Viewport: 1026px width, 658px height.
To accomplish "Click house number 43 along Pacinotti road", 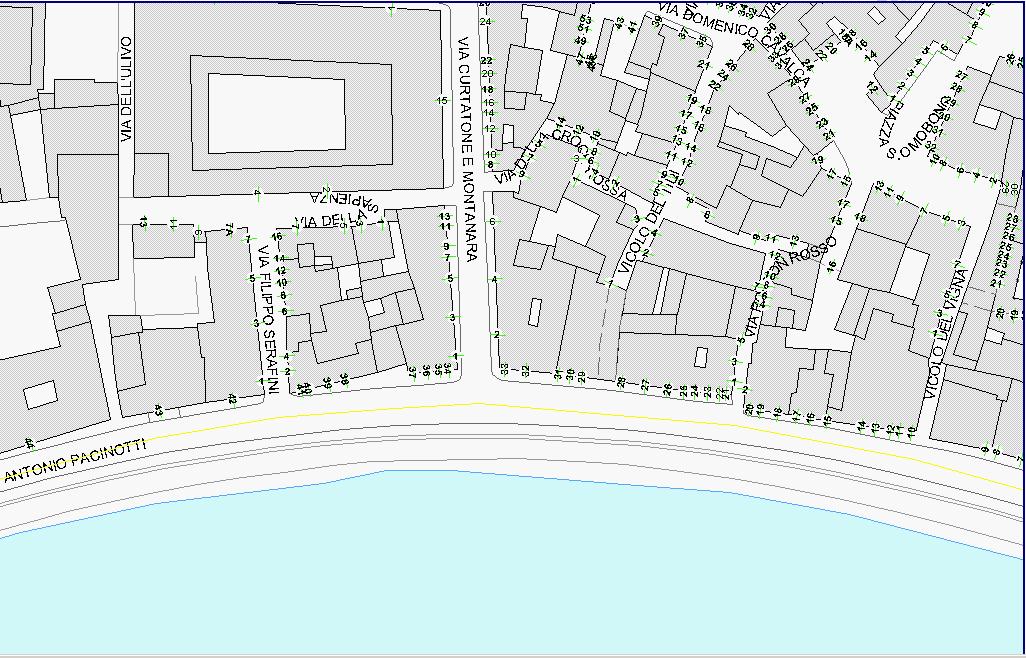I will click(158, 409).
